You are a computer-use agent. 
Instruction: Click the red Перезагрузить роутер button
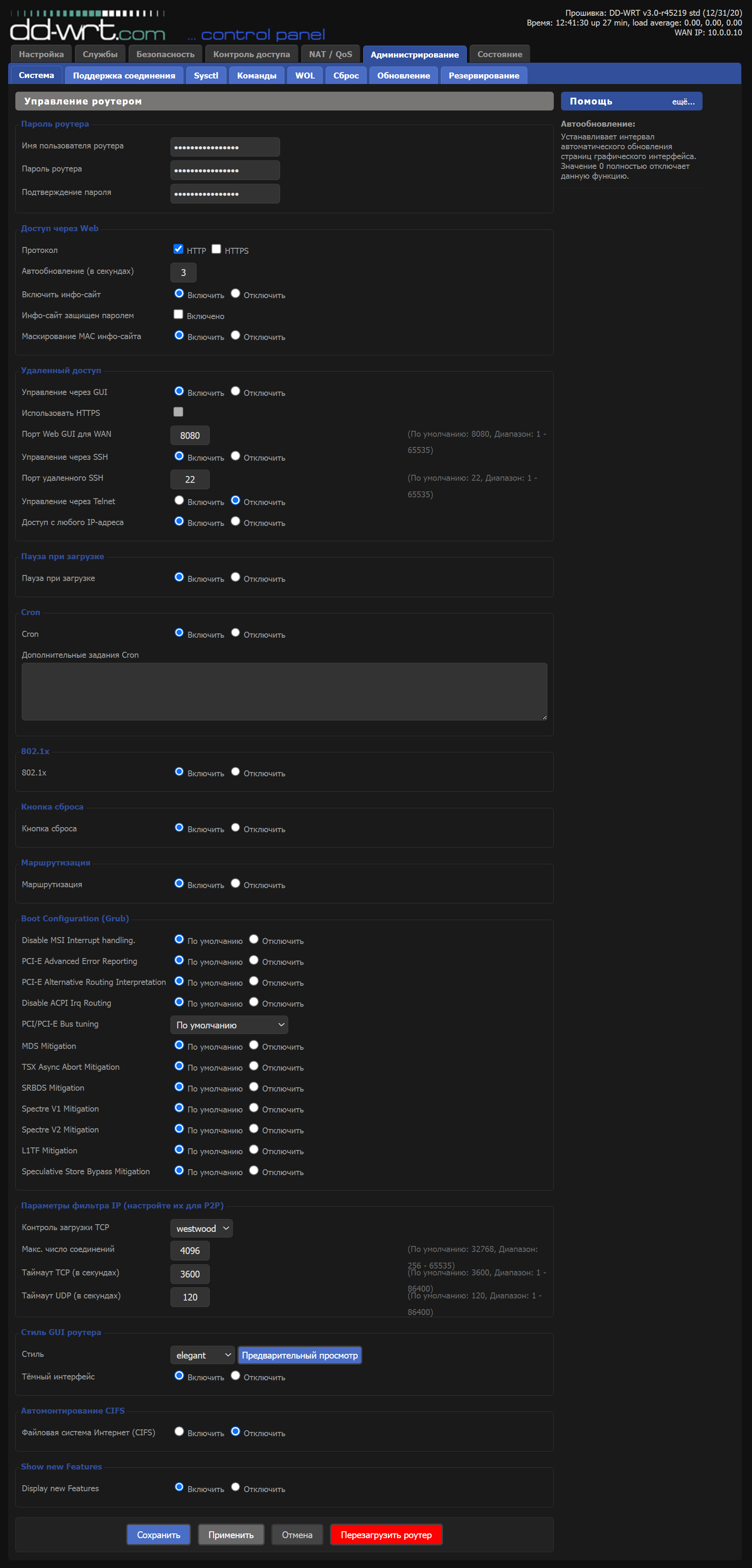(x=386, y=1535)
